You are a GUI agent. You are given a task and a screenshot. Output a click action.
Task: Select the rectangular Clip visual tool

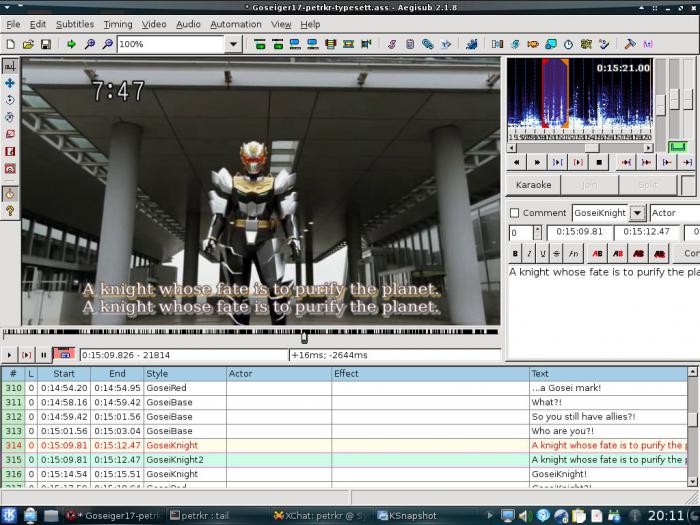(x=10, y=151)
